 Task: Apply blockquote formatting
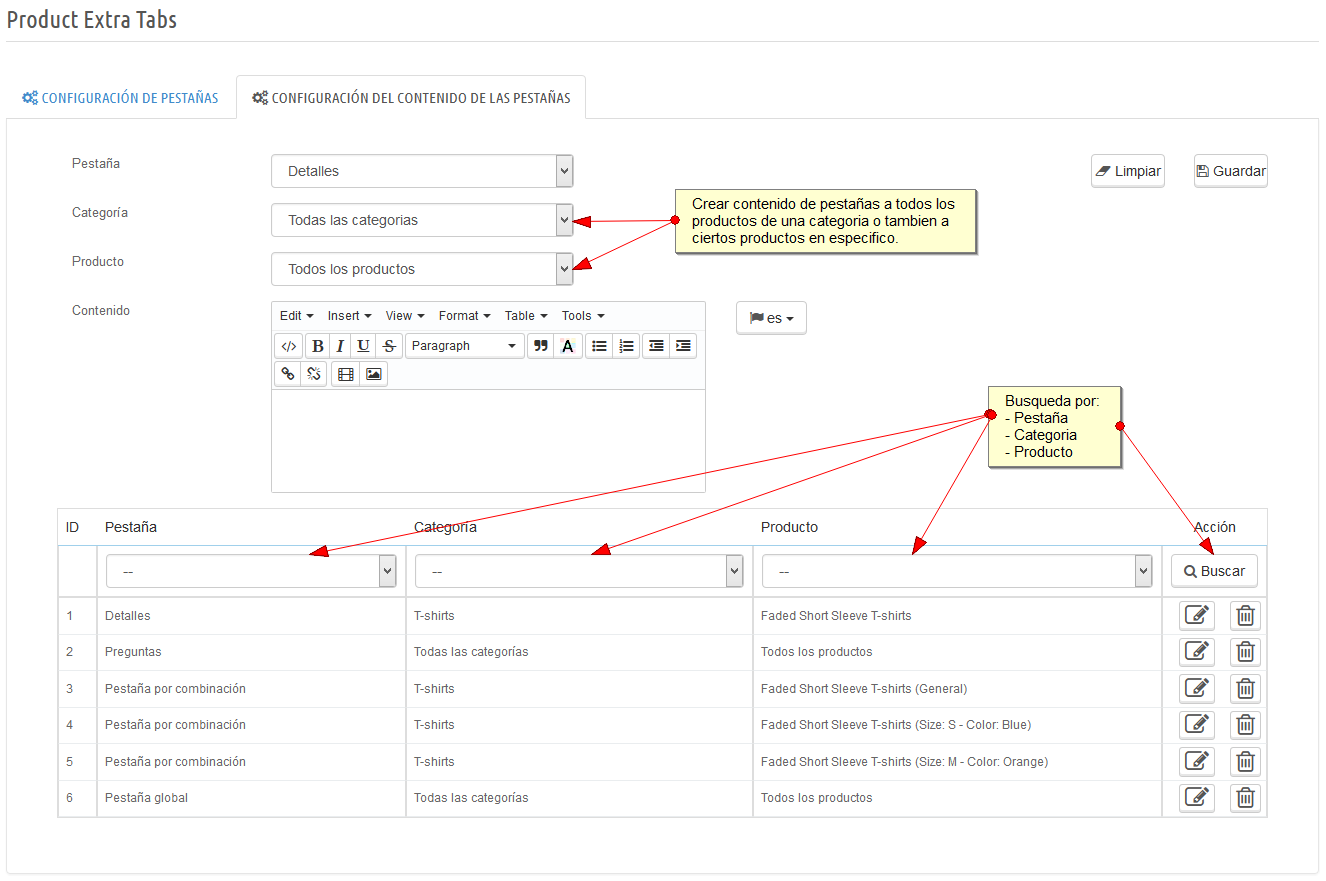point(541,346)
